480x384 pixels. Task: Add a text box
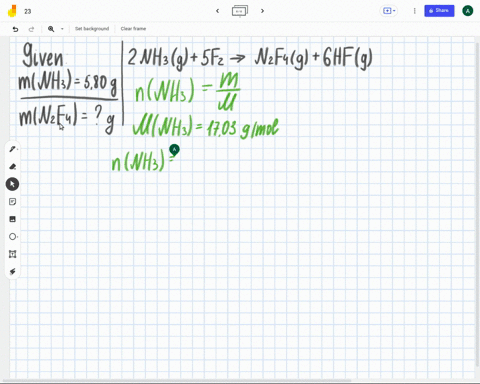coord(12,254)
